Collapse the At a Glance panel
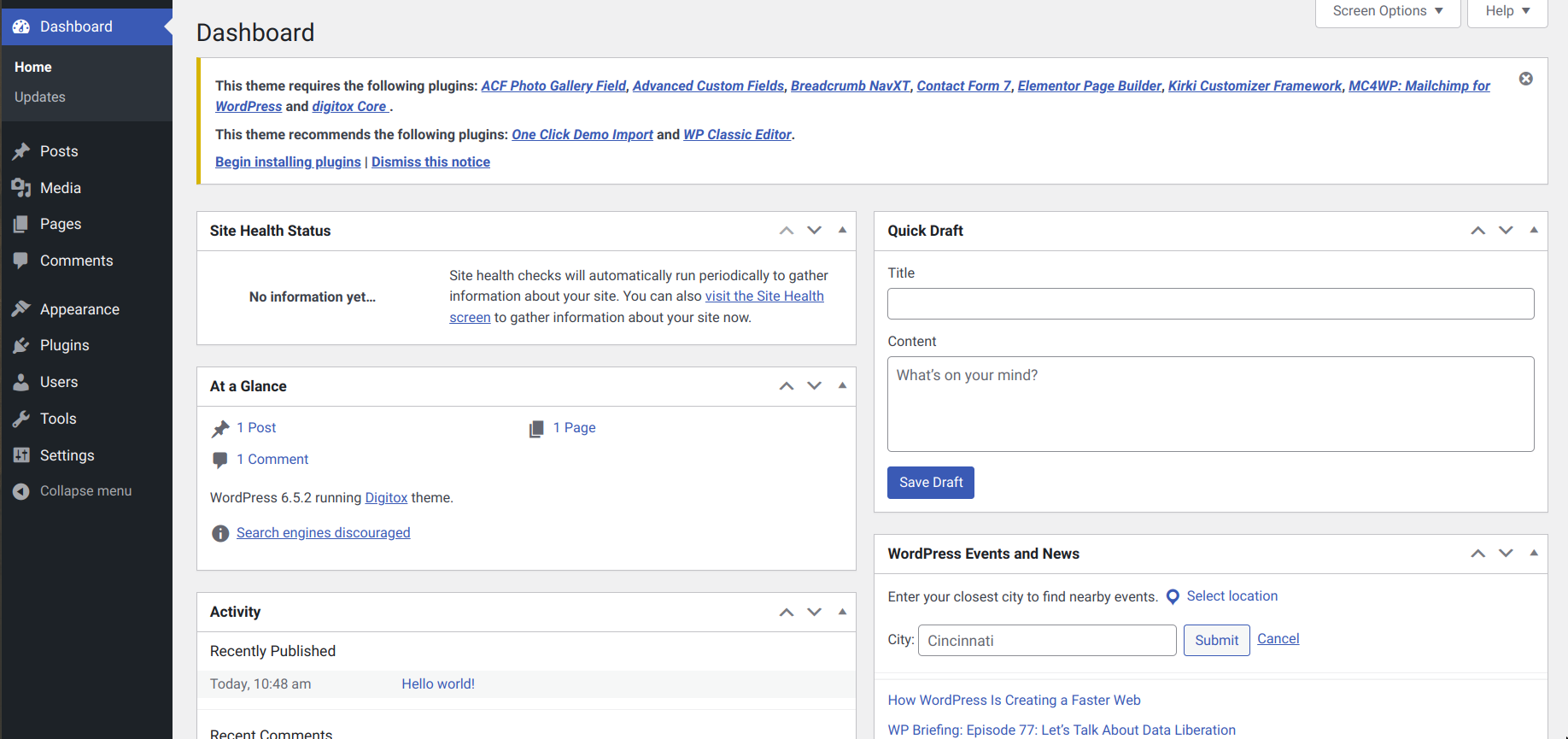The image size is (1568, 739). point(842,385)
